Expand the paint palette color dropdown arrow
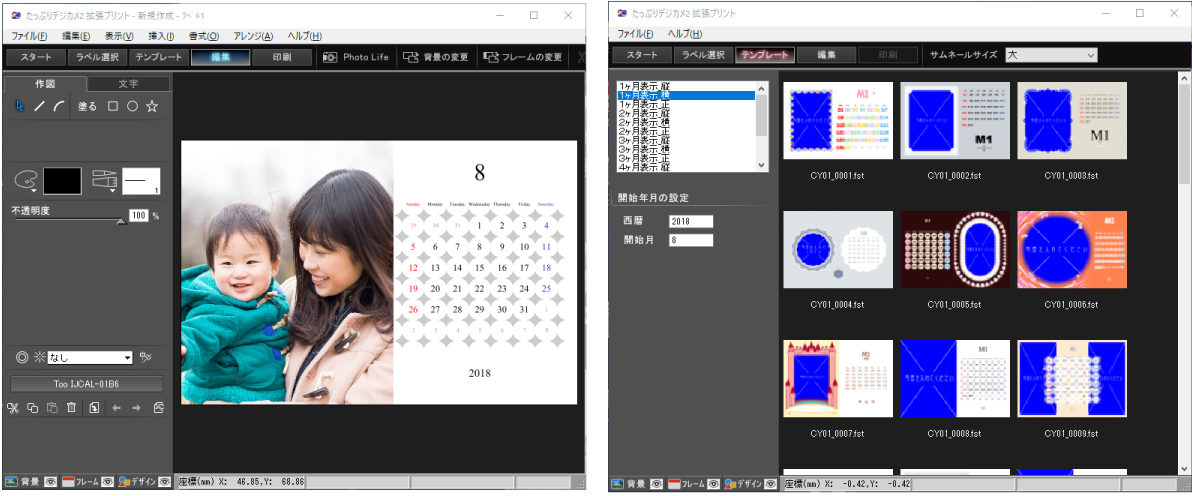 click(x=33, y=190)
